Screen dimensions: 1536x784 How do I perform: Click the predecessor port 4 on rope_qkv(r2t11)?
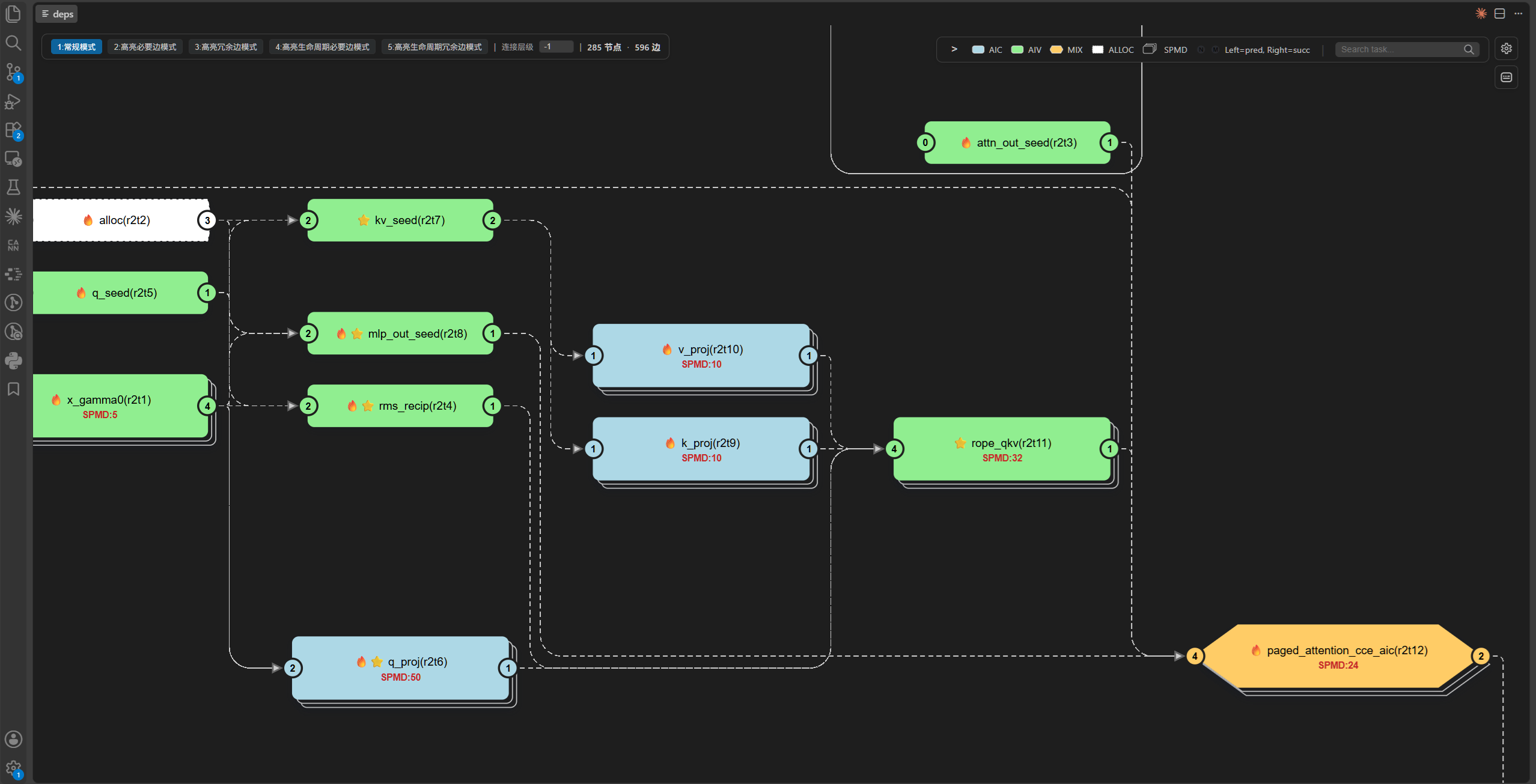894,449
